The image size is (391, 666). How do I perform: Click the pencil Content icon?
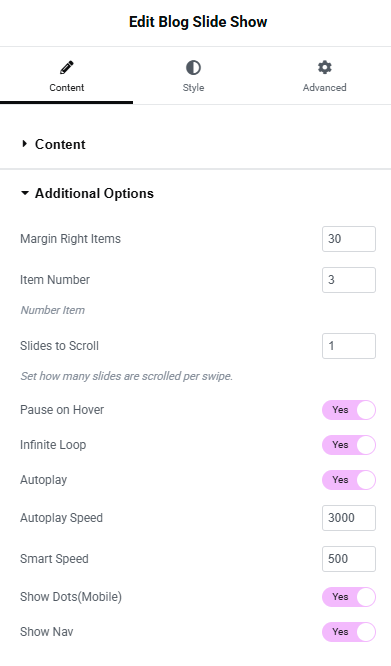[x=67, y=67]
